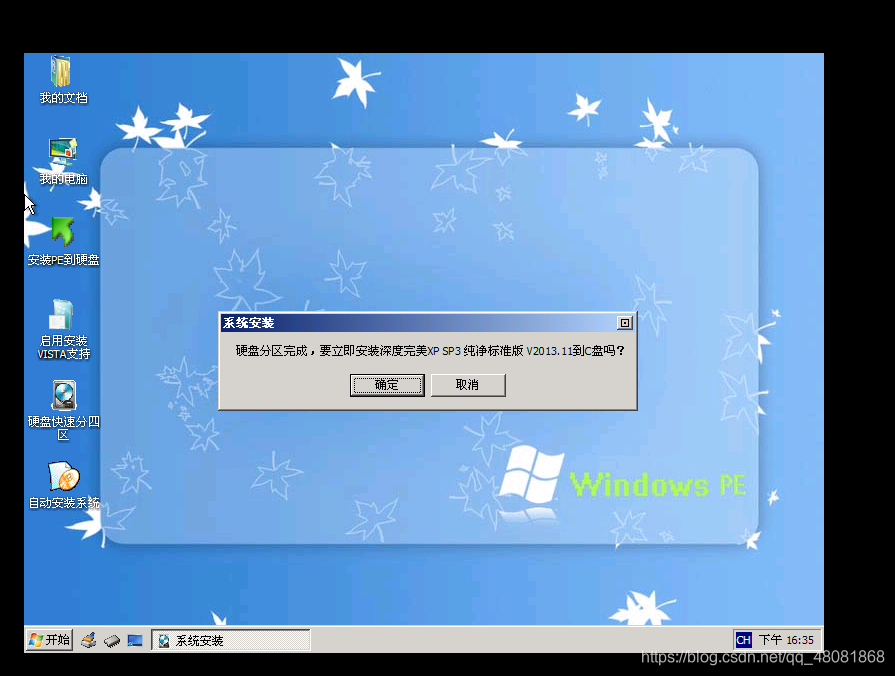Click the 系统安装 dialog title-bar button
The height and width of the screenshot is (676, 895).
click(x=624, y=323)
